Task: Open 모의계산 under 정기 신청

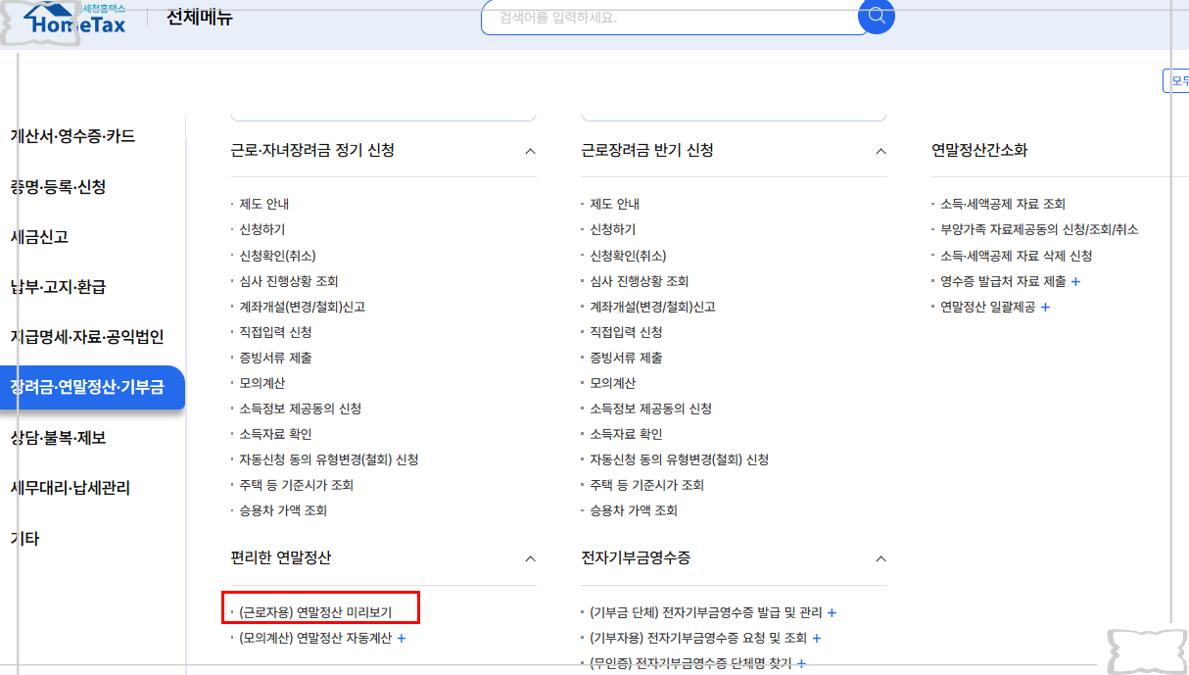Action: [262, 384]
